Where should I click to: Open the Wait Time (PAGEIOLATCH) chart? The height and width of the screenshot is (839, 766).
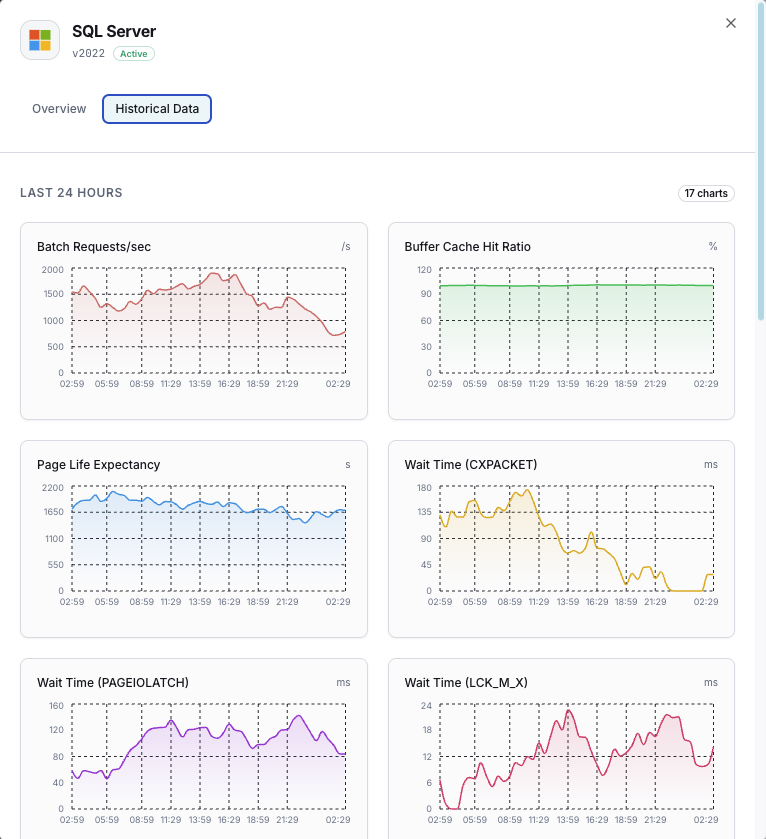pos(193,750)
